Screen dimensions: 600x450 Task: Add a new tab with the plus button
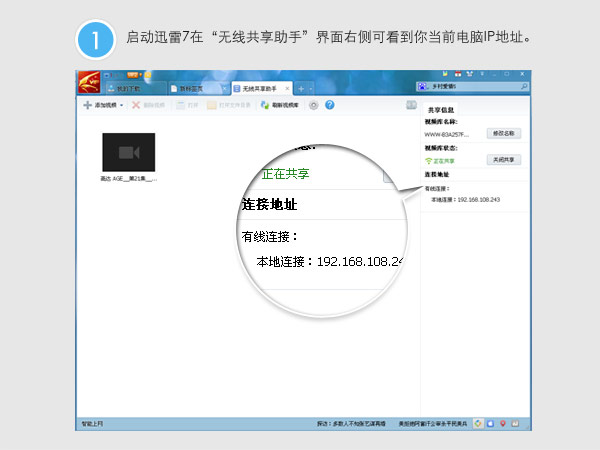point(301,89)
